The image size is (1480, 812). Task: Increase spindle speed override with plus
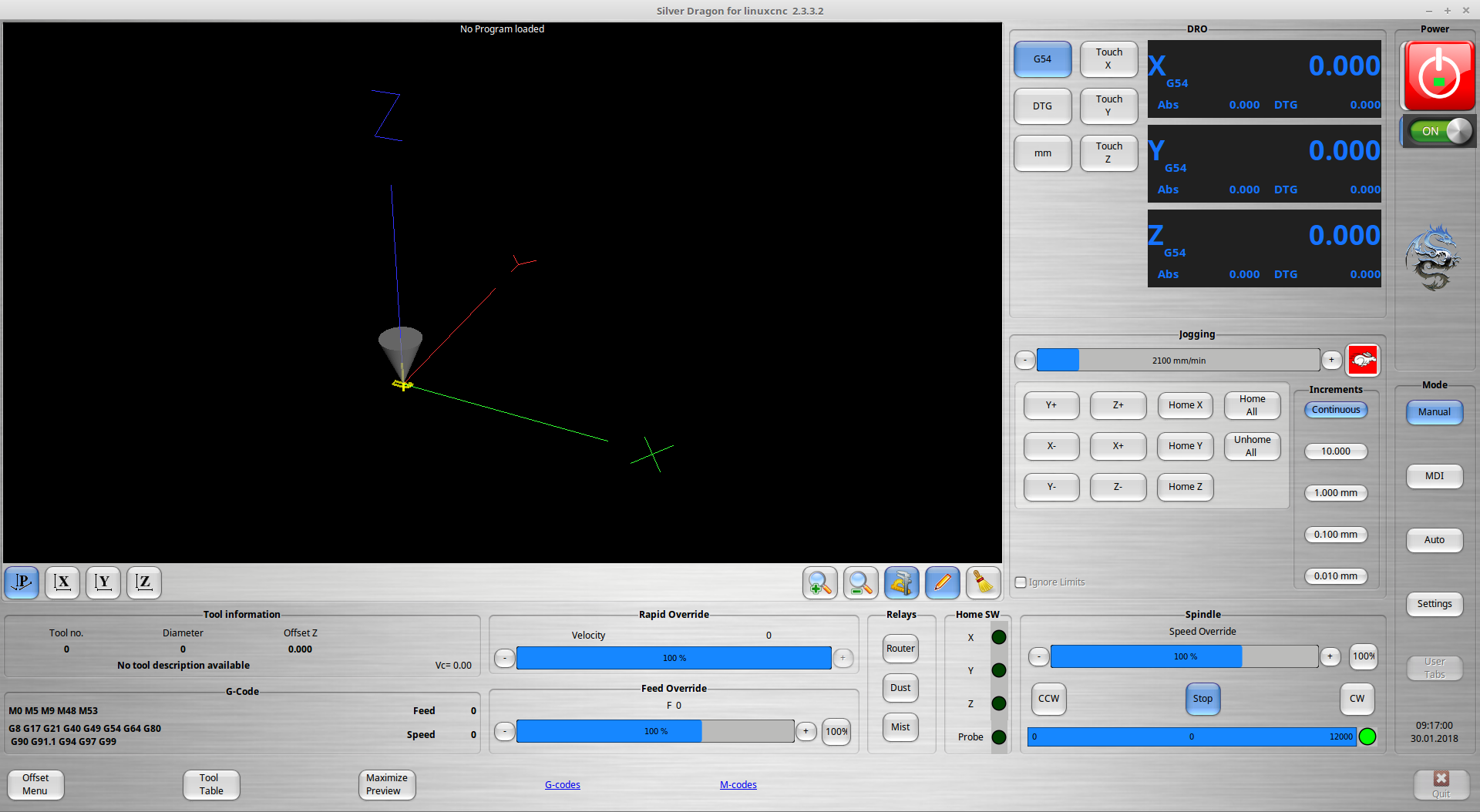click(1330, 656)
